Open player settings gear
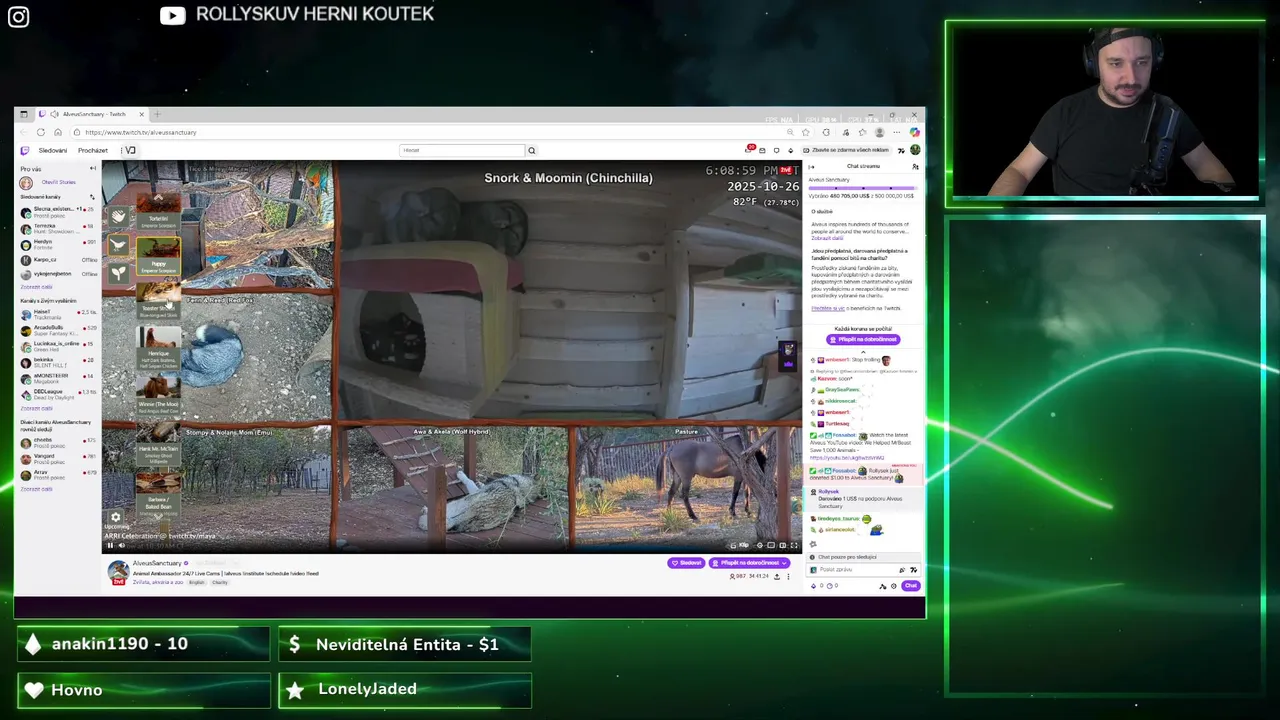This screenshot has height=720, width=1280. (x=760, y=545)
